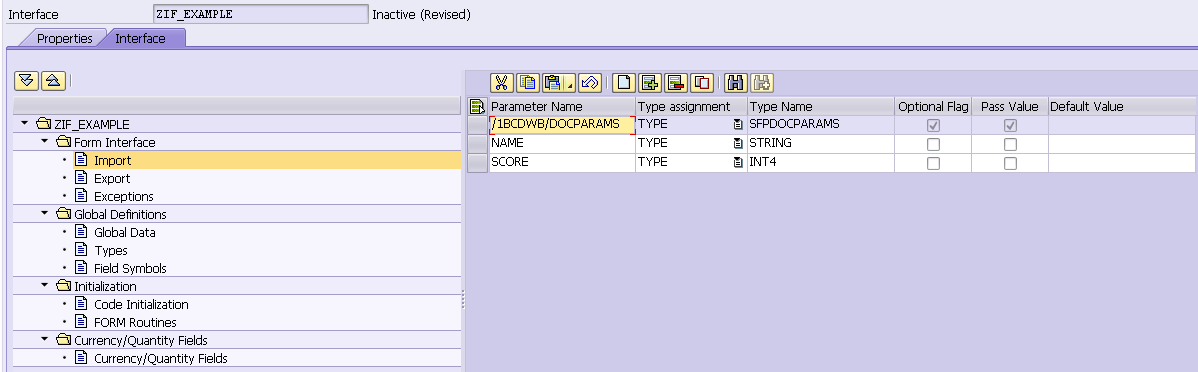Click the Parameter Name column header
This screenshot has width=1198, height=372.
(x=562, y=107)
